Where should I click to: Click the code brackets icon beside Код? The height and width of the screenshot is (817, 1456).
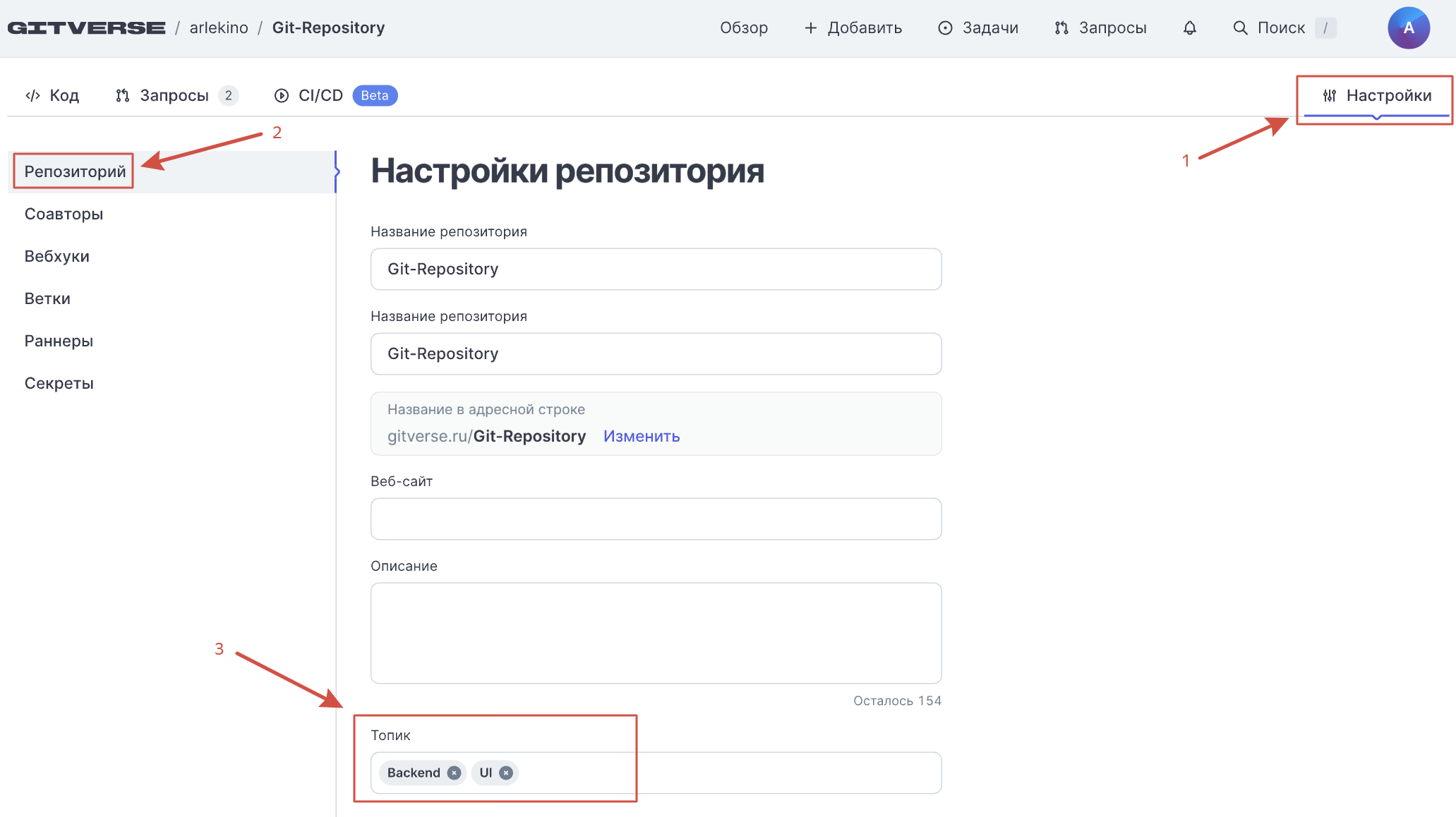point(32,95)
